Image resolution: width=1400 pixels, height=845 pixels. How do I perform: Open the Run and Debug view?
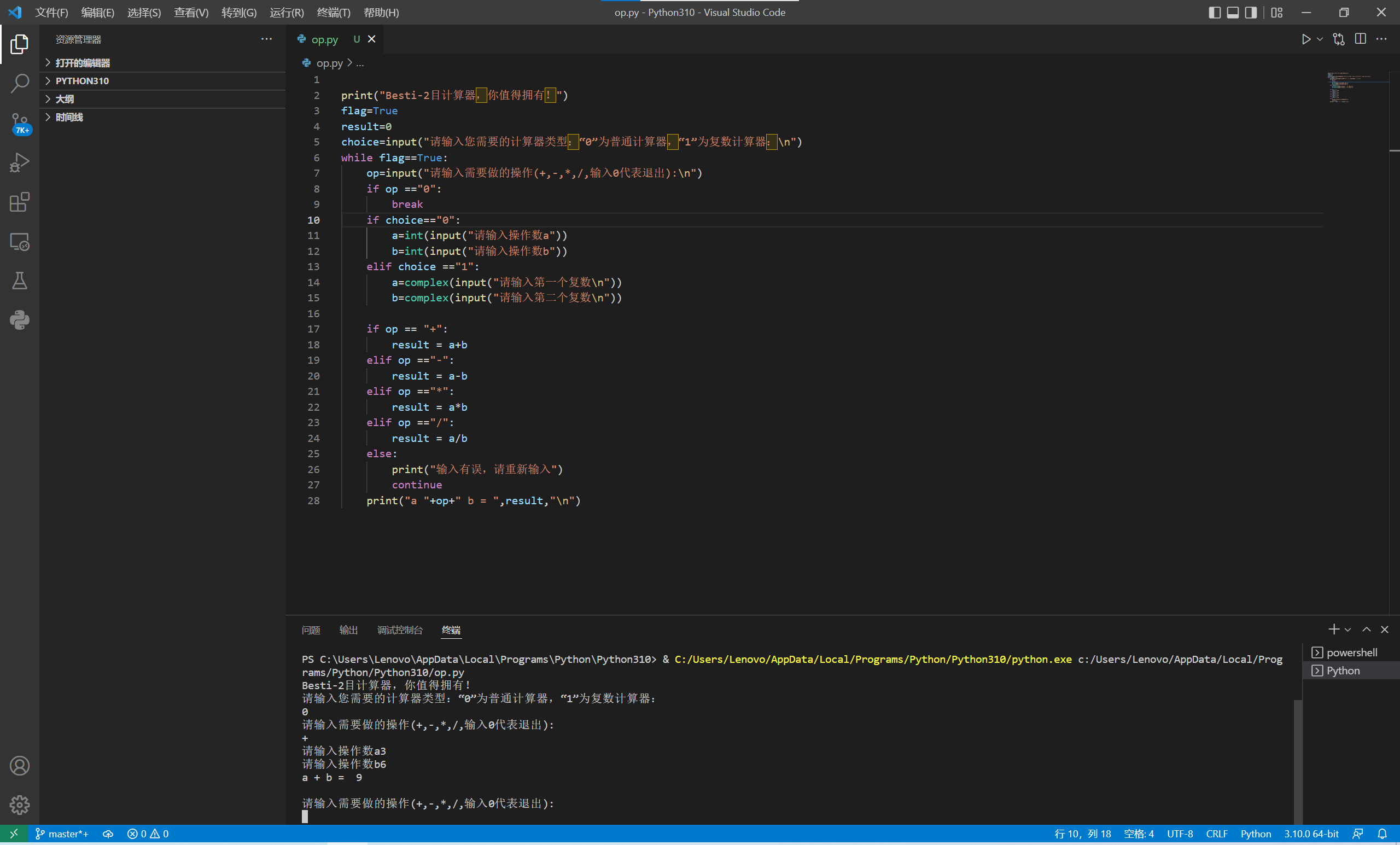point(19,162)
